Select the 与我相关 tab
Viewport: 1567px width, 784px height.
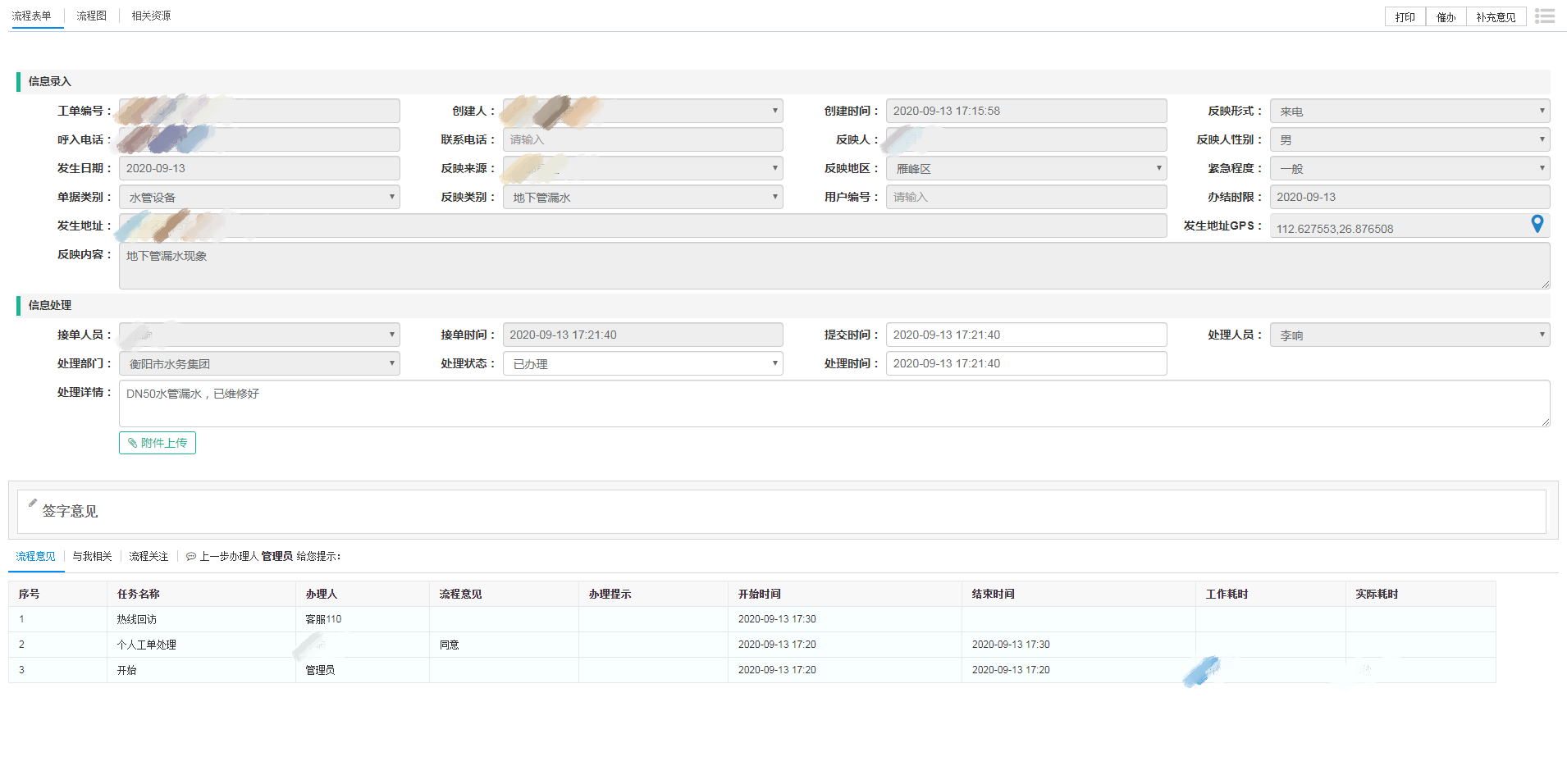pyautogui.click(x=92, y=556)
